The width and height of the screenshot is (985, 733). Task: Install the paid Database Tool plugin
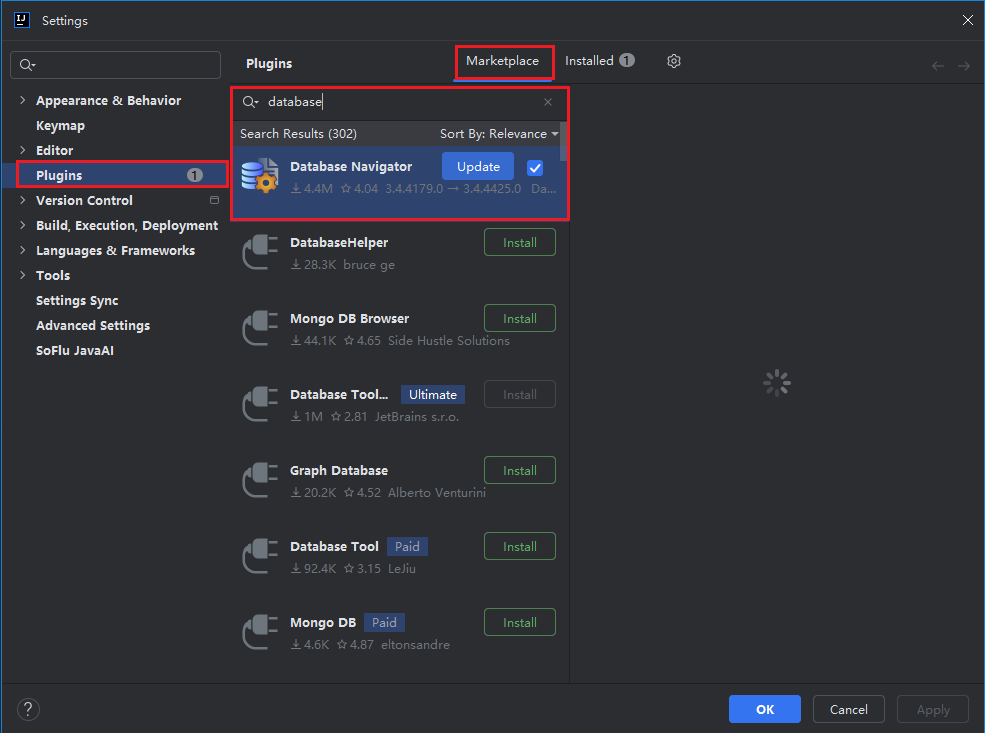pos(520,546)
